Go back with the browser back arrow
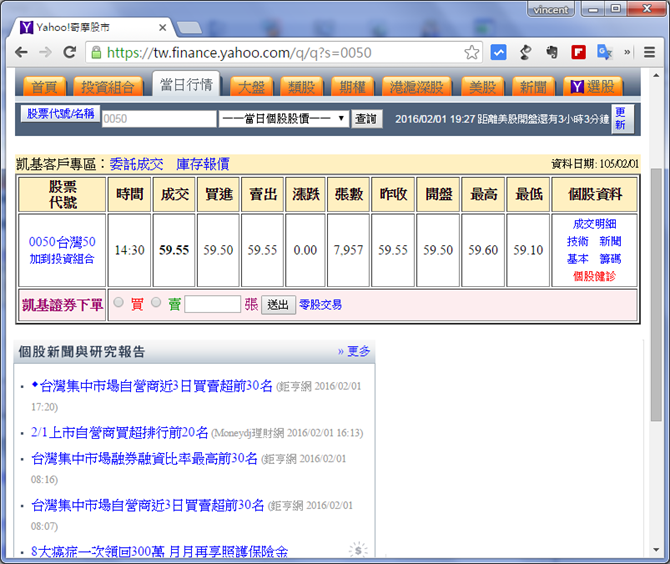The width and height of the screenshot is (670, 564). click(21, 53)
